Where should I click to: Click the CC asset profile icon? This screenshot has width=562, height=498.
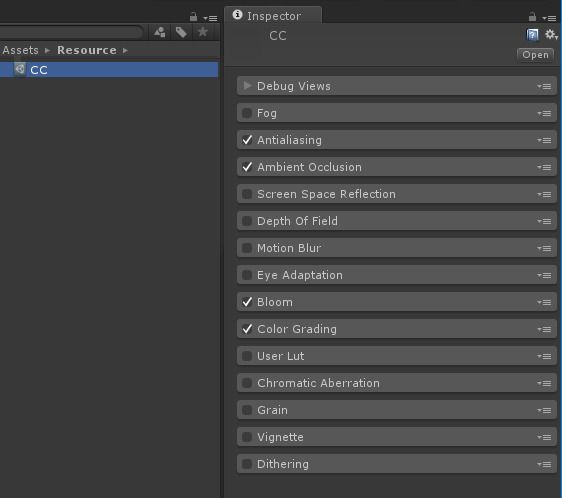tap(20, 69)
